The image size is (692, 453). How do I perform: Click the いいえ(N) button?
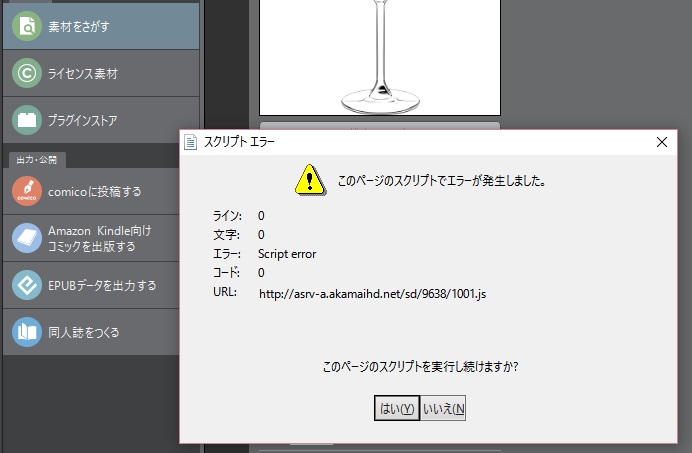pos(443,408)
